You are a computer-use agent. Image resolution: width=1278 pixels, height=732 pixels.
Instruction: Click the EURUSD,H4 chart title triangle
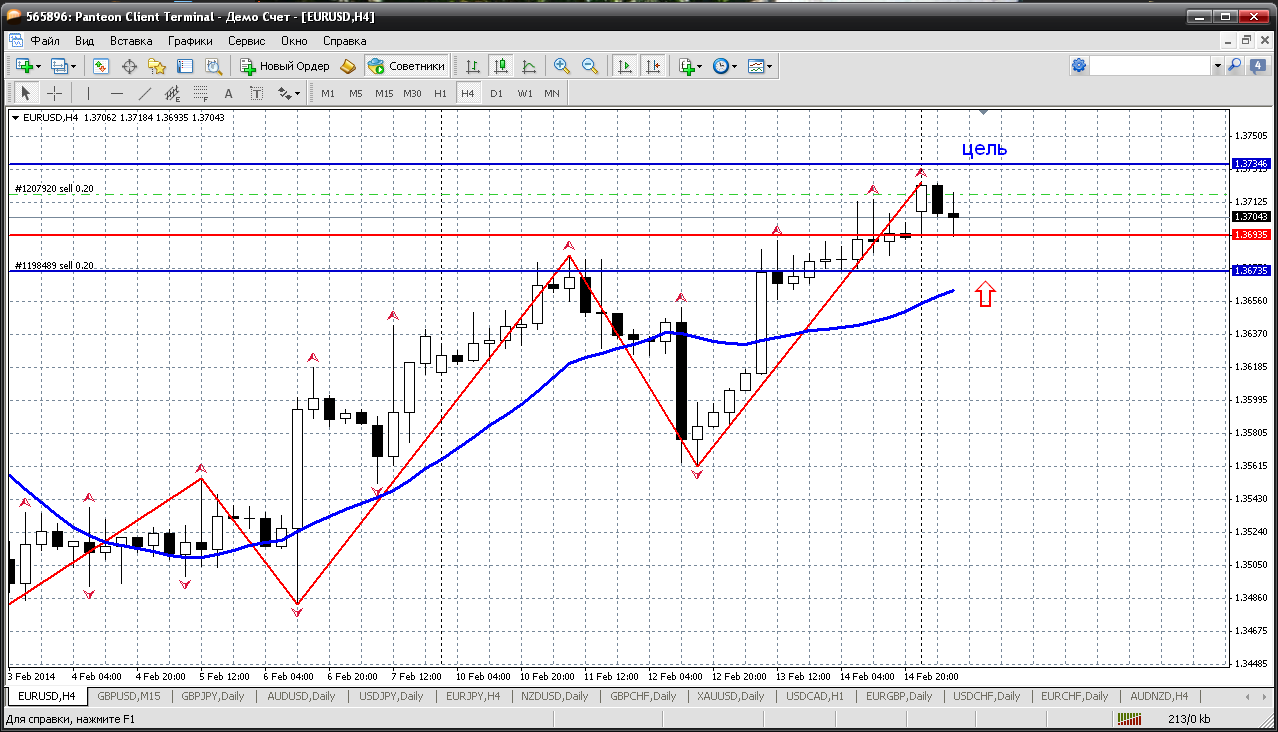pos(15,117)
